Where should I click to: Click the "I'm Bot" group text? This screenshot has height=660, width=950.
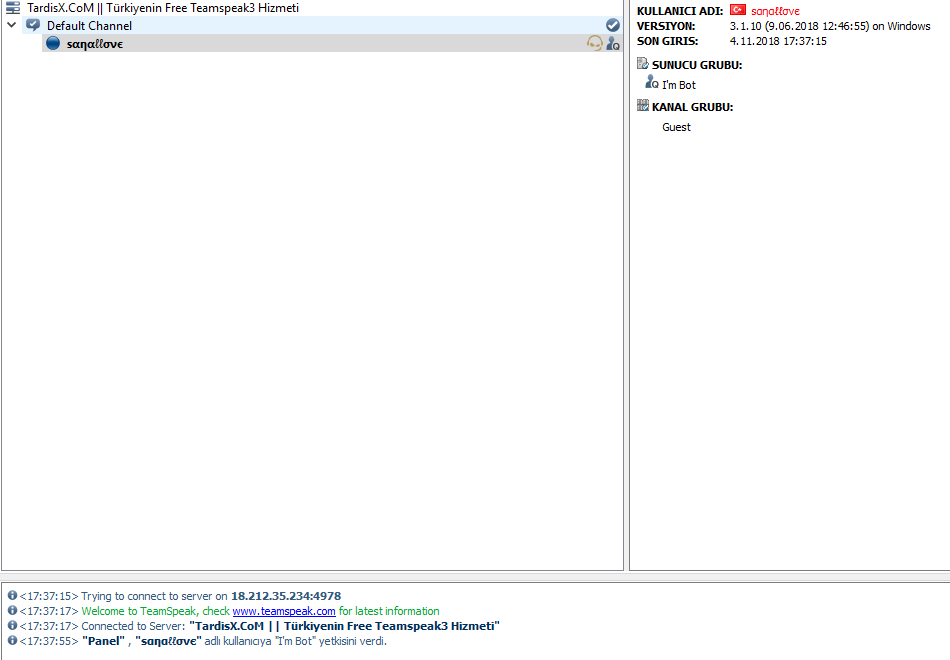point(679,85)
